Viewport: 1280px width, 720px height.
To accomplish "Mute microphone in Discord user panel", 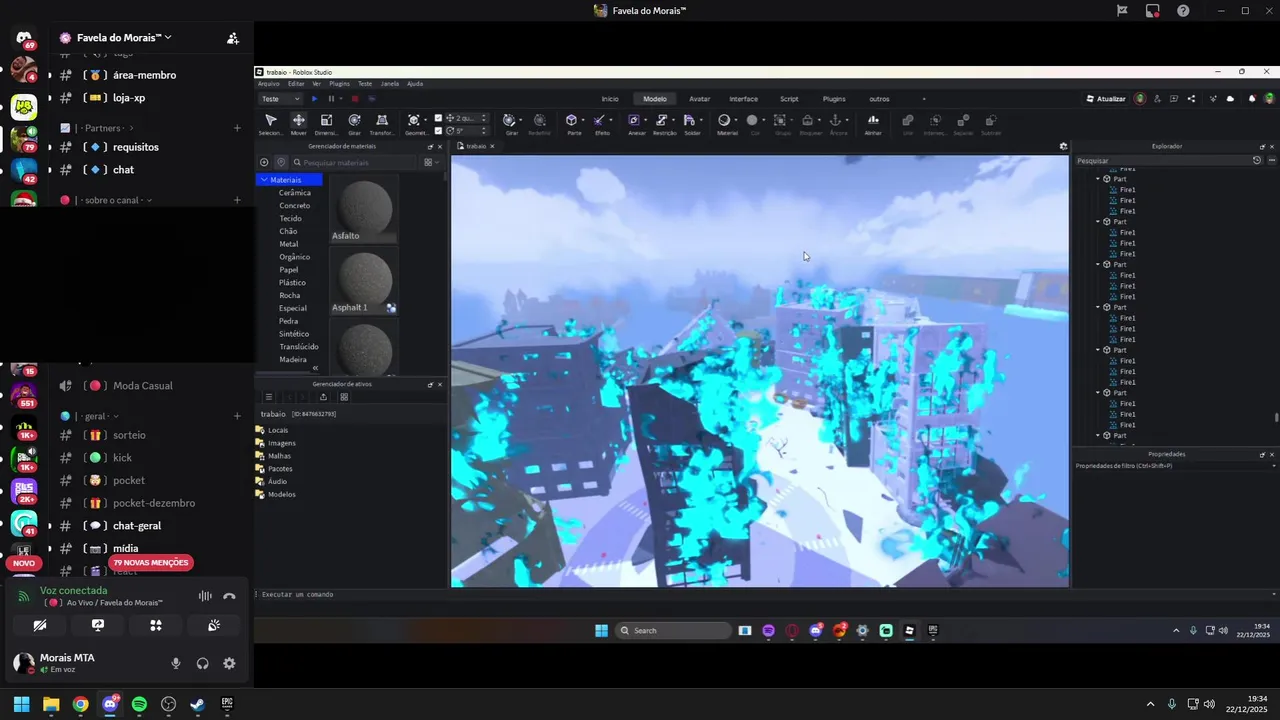I will point(176,663).
